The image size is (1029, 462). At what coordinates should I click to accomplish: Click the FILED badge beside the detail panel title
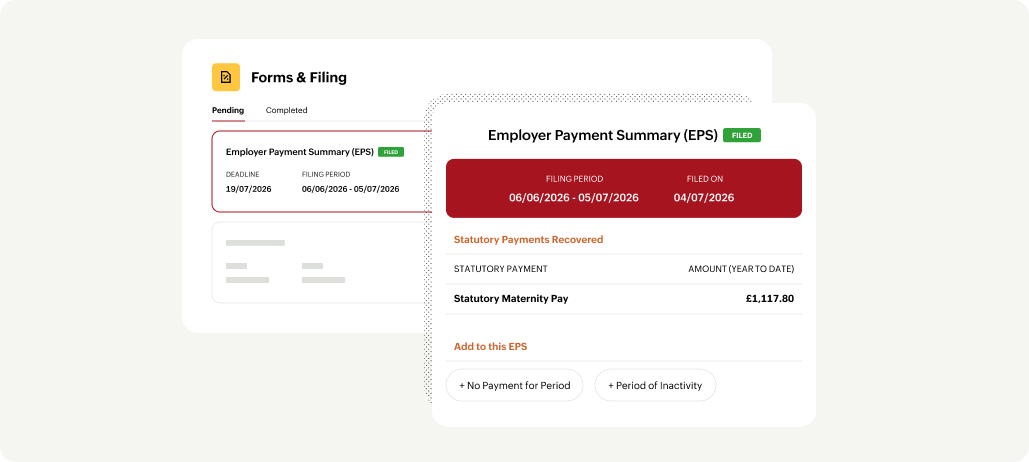pyautogui.click(x=742, y=136)
